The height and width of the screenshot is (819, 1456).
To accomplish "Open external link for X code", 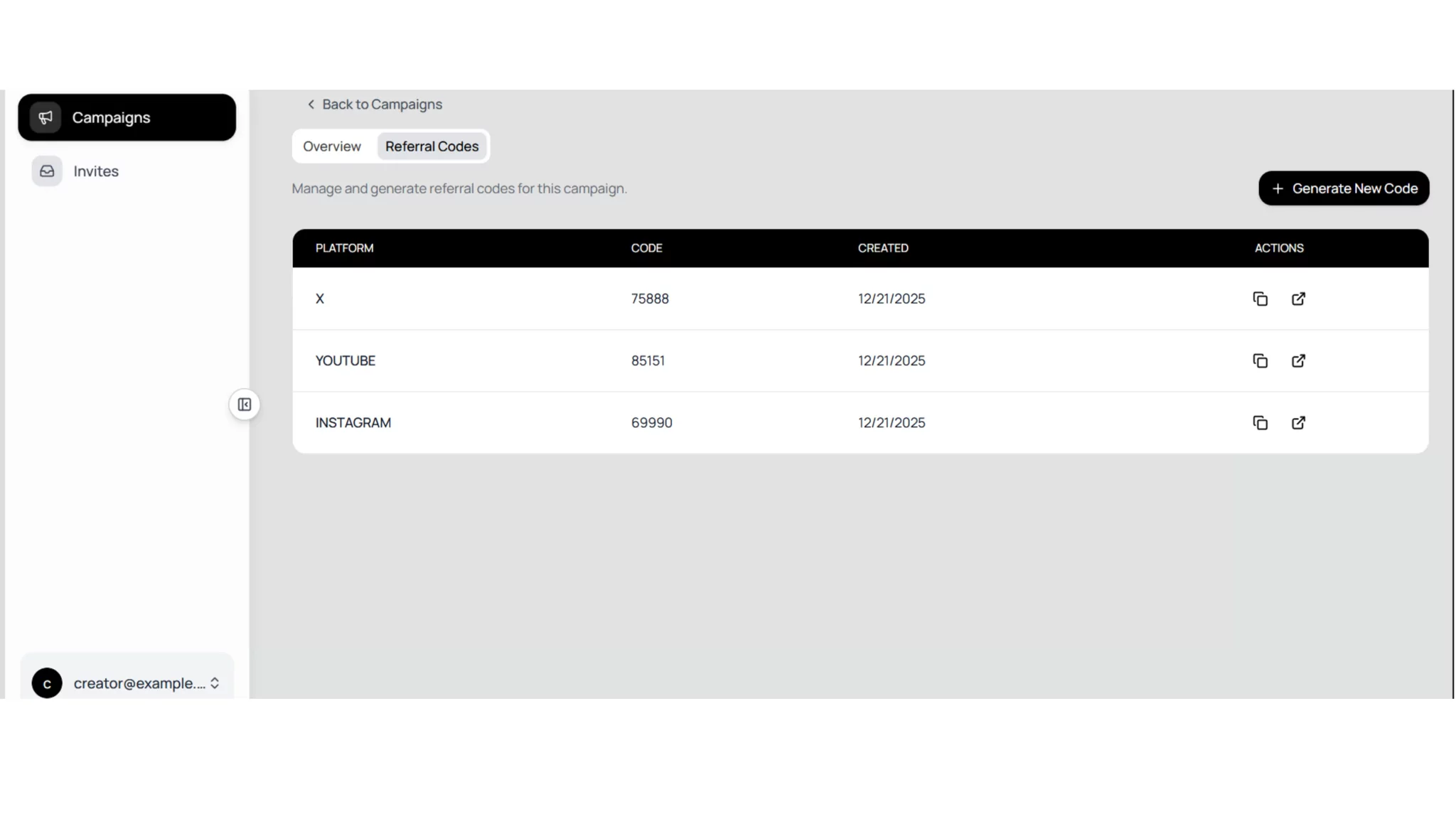I will pos(1298,299).
